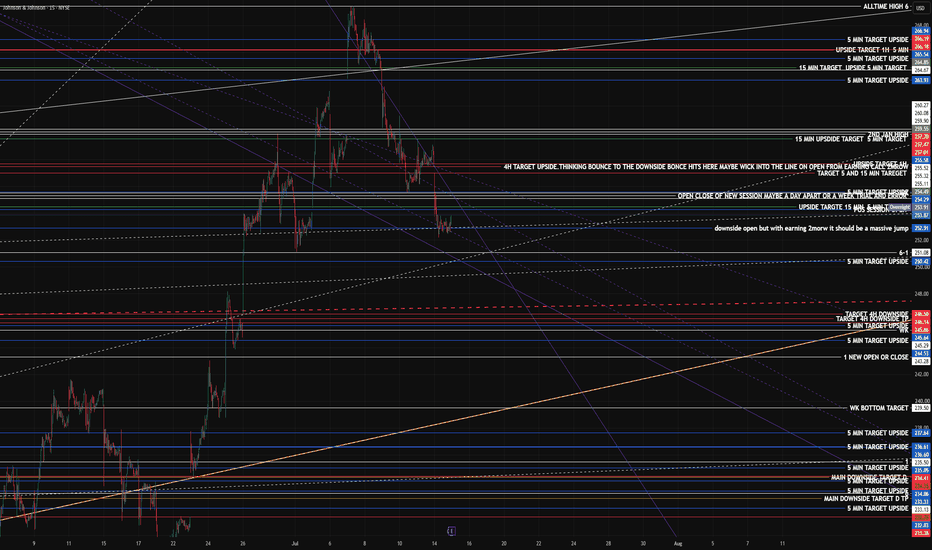
Task: Click the 252.91 blue price tag
Action: [x=921, y=228]
